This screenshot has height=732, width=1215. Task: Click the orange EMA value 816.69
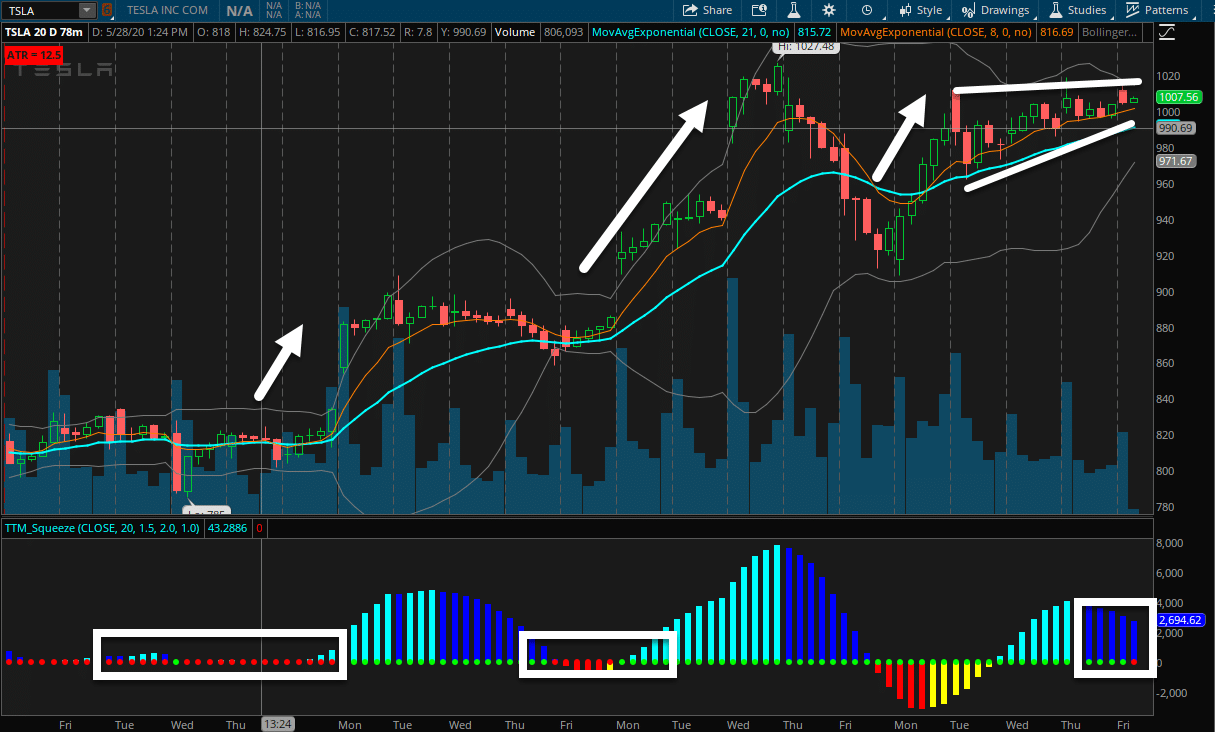1056,32
